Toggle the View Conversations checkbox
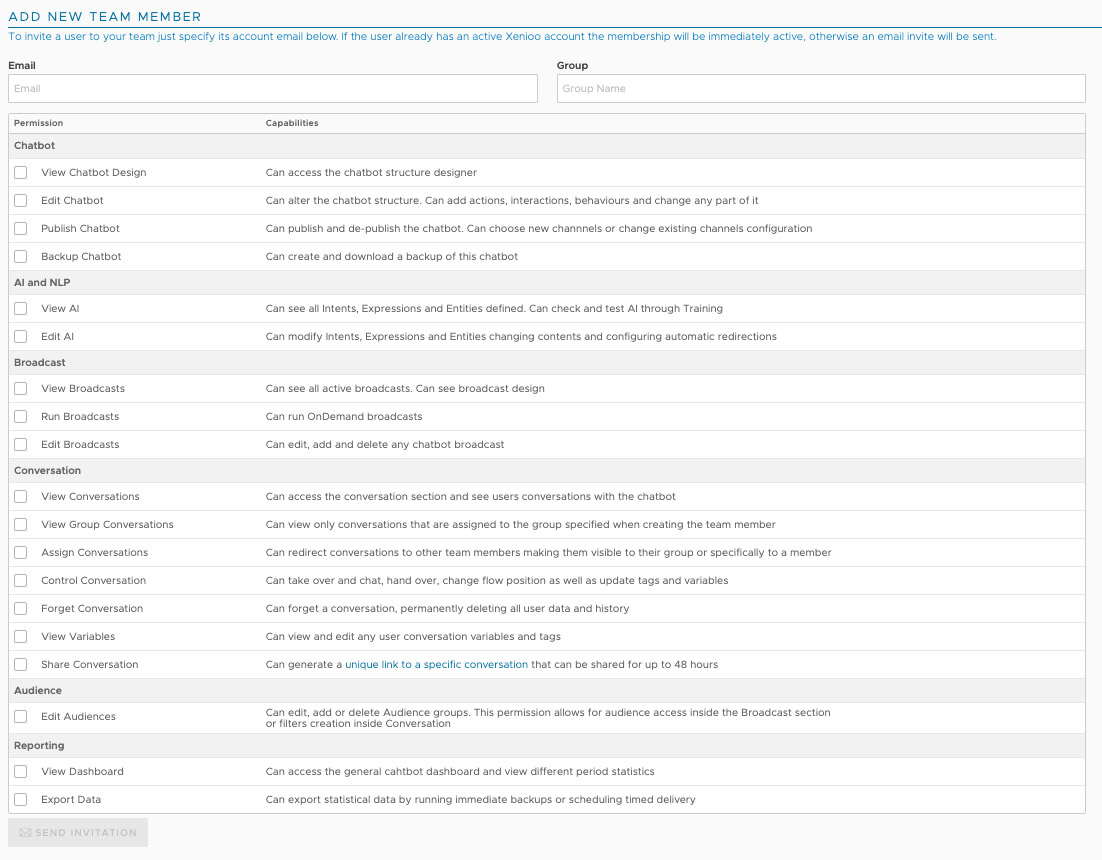This screenshot has width=1102, height=860. (x=21, y=497)
